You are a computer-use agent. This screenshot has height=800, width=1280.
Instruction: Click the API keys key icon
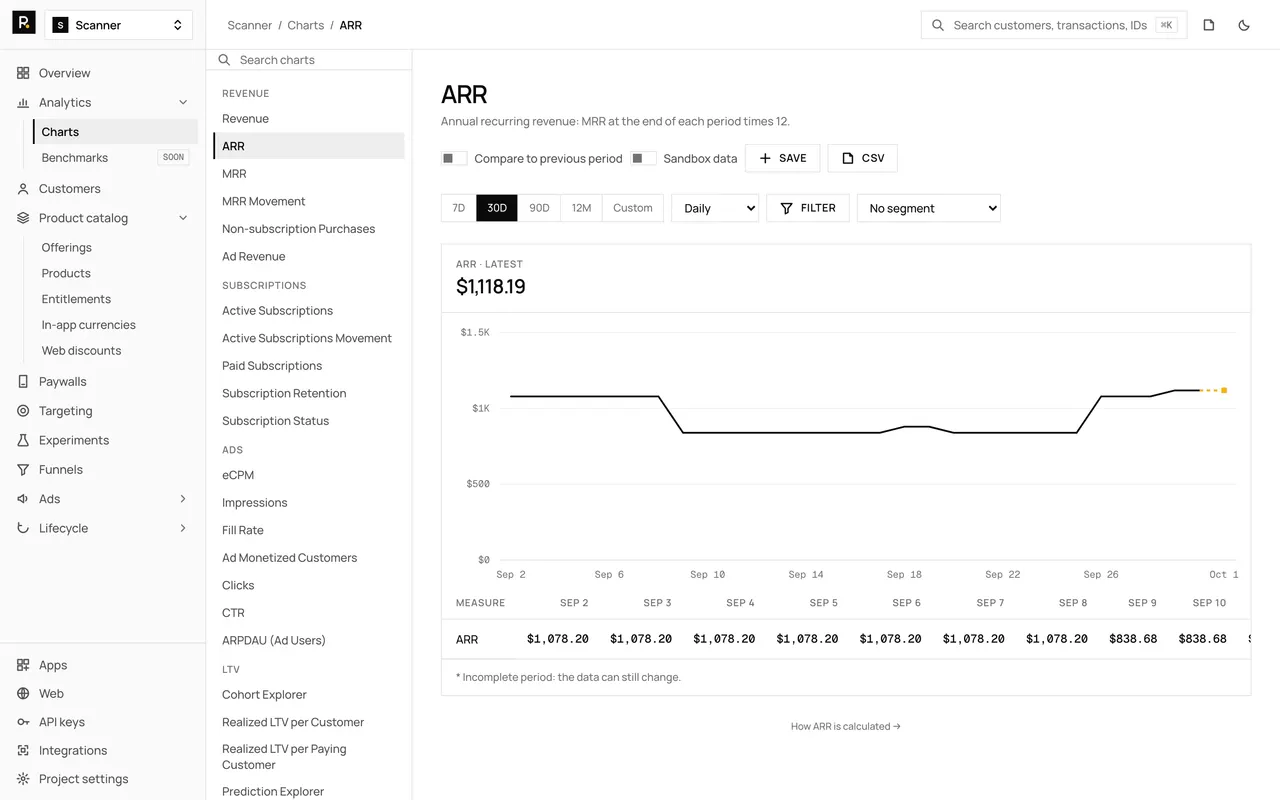23,722
